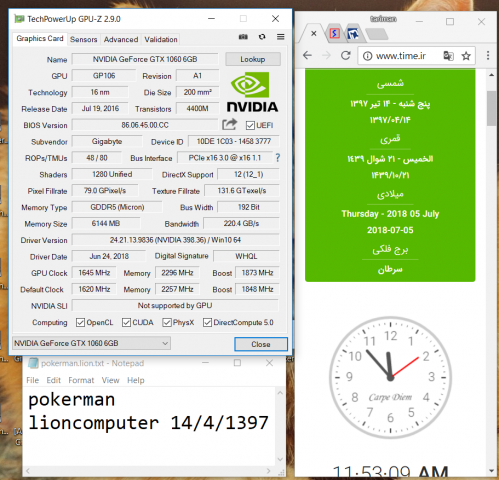Click 'Not supported by GPU' SLI field

175,305
